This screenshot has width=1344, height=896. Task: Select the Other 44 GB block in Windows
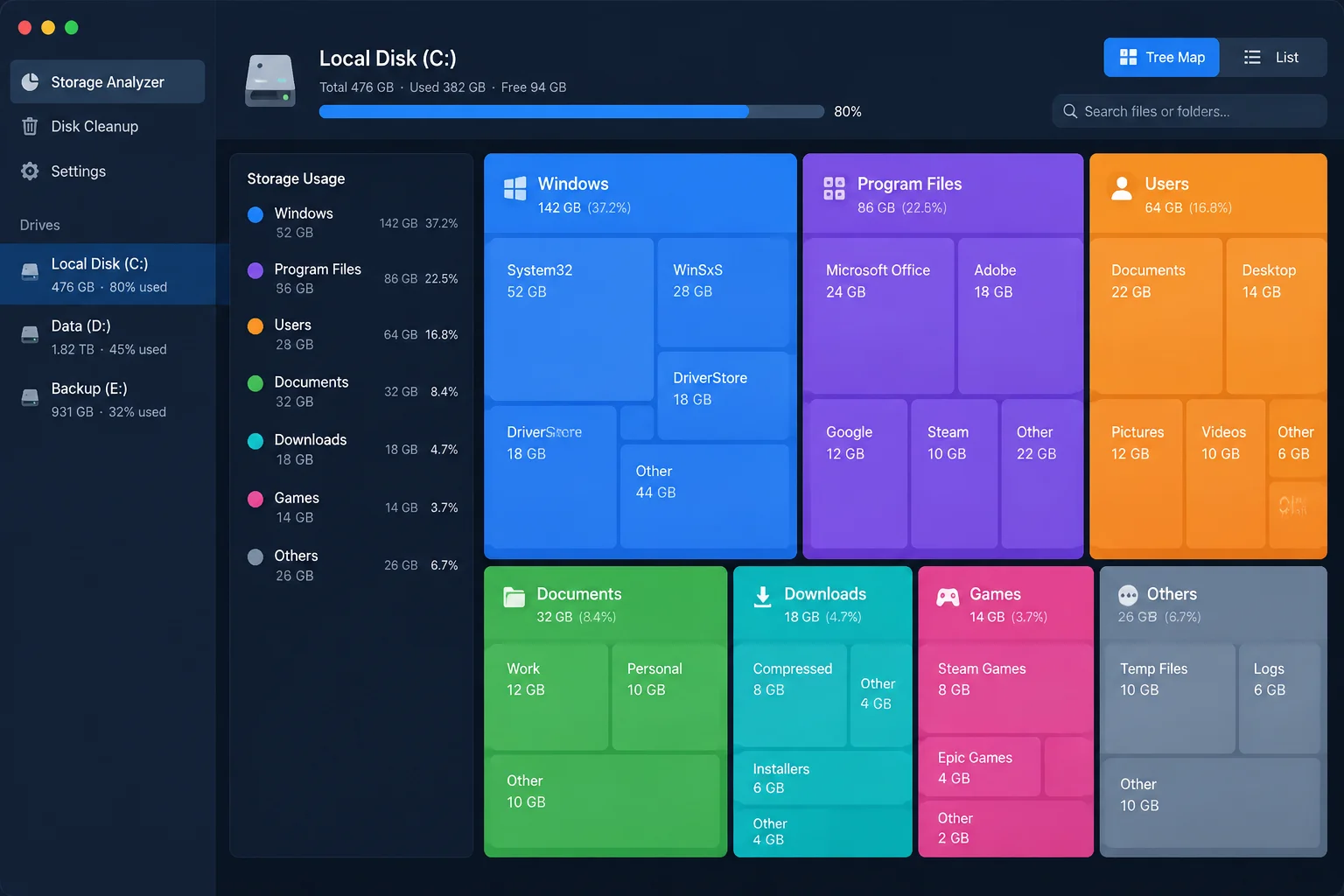click(x=705, y=496)
